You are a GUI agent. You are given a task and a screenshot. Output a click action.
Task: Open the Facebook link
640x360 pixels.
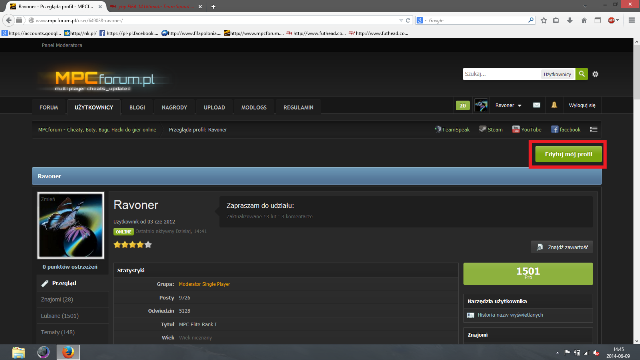point(565,129)
